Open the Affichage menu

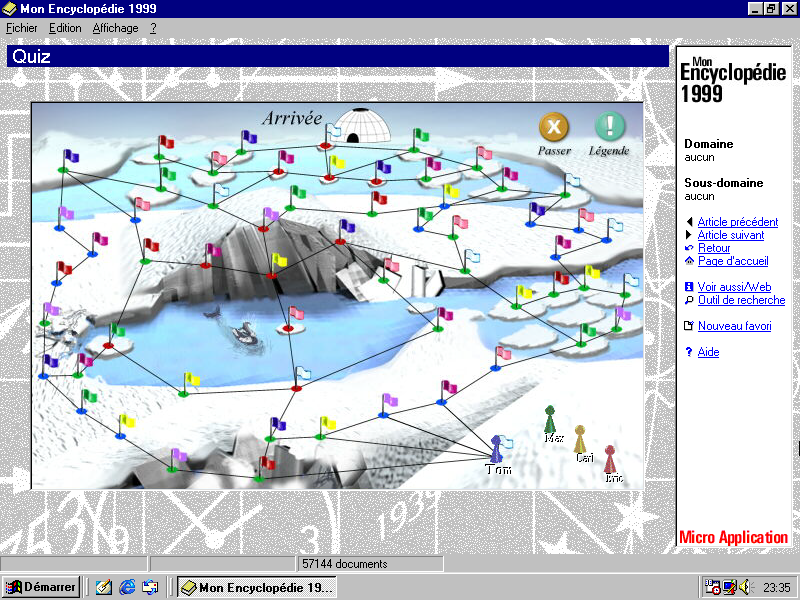pyautogui.click(x=115, y=28)
